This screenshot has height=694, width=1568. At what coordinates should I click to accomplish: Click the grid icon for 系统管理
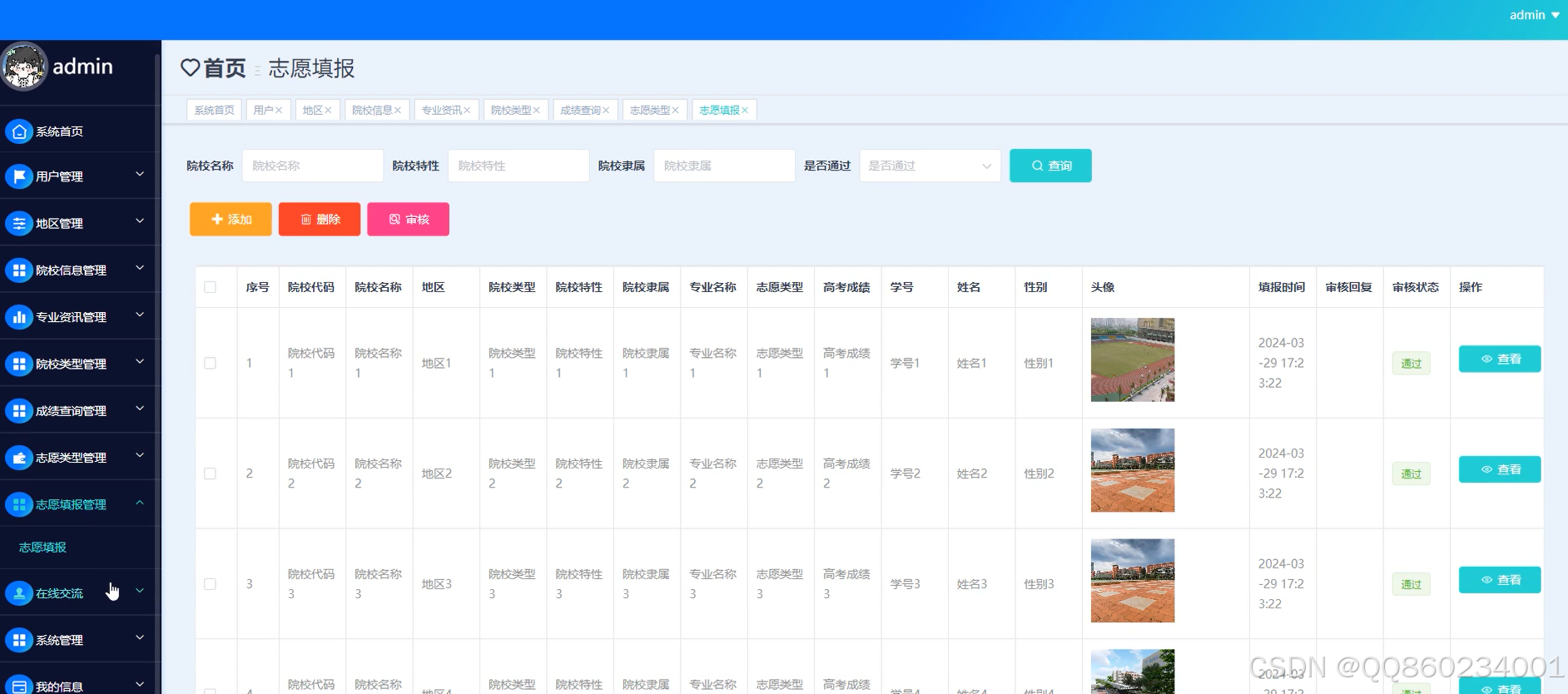click(18, 640)
